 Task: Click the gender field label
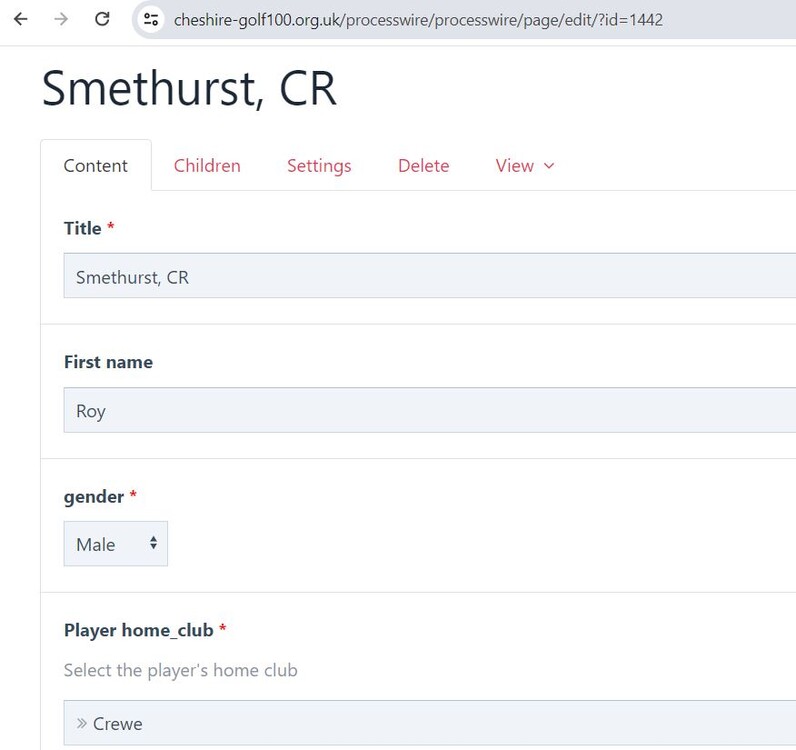(x=94, y=496)
